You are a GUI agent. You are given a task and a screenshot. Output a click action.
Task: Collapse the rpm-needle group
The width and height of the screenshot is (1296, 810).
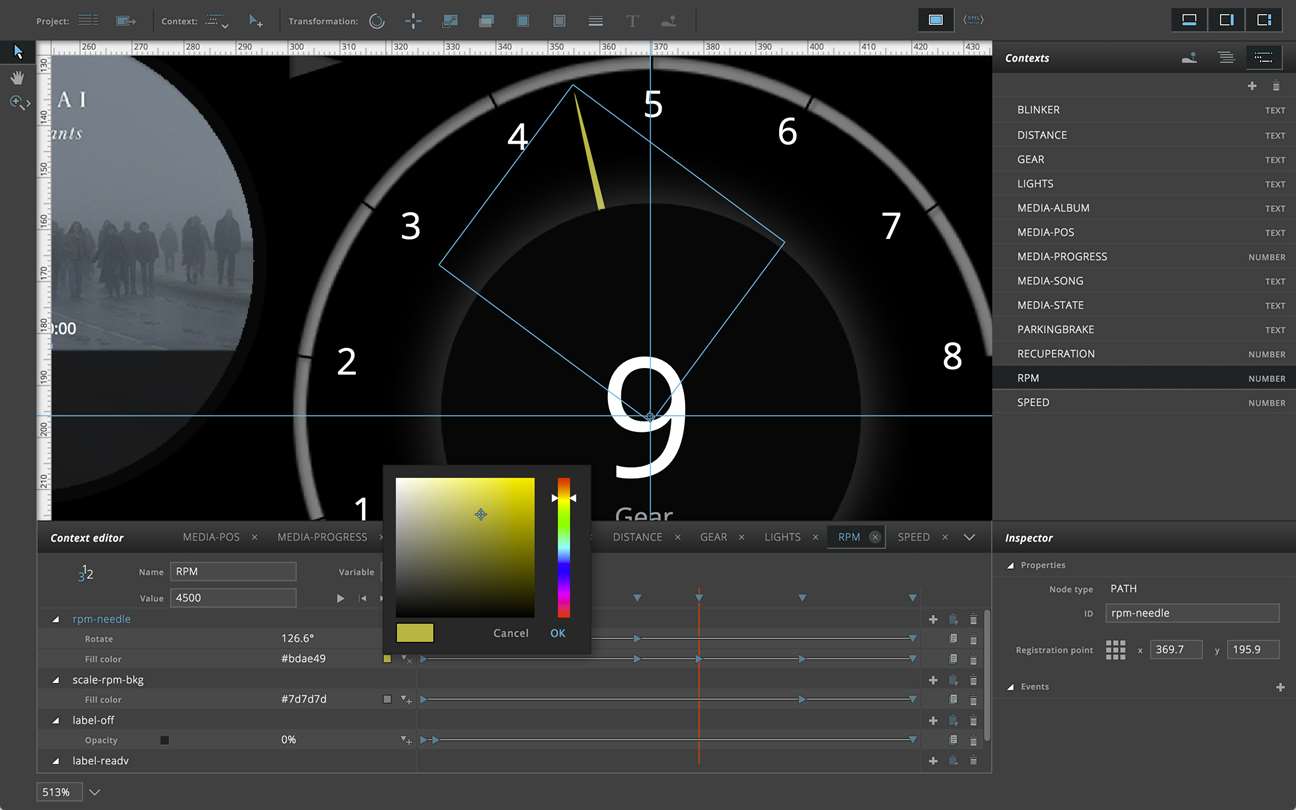point(56,619)
